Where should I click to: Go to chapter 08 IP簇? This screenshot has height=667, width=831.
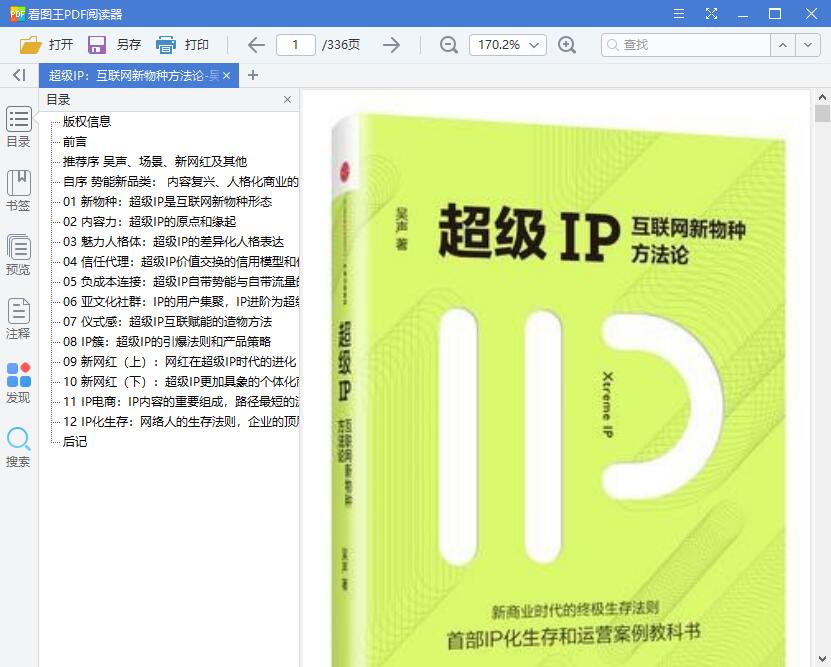point(167,342)
